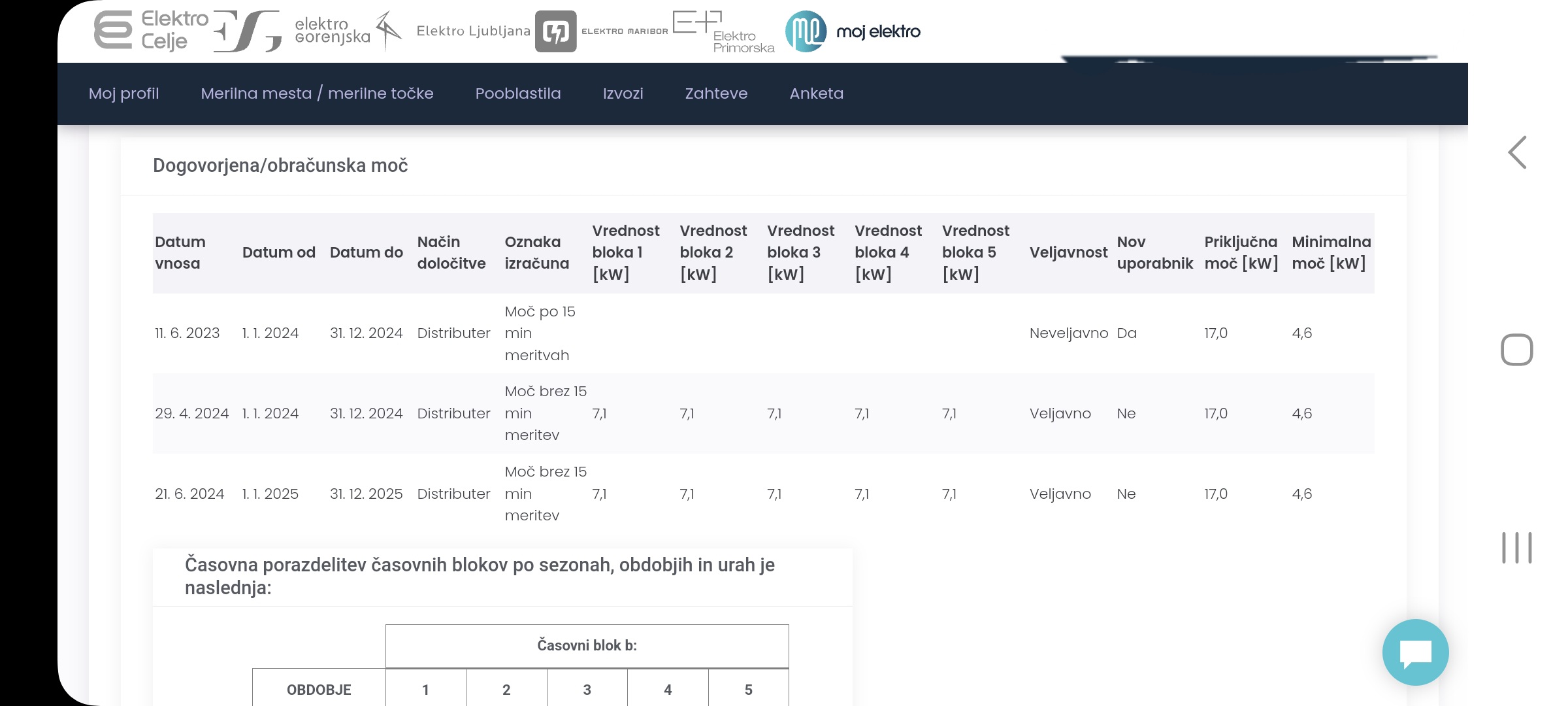Tap the Android back navigation arrow
Screen dimensions: 1568x706
pyautogui.click(x=1517, y=152)
